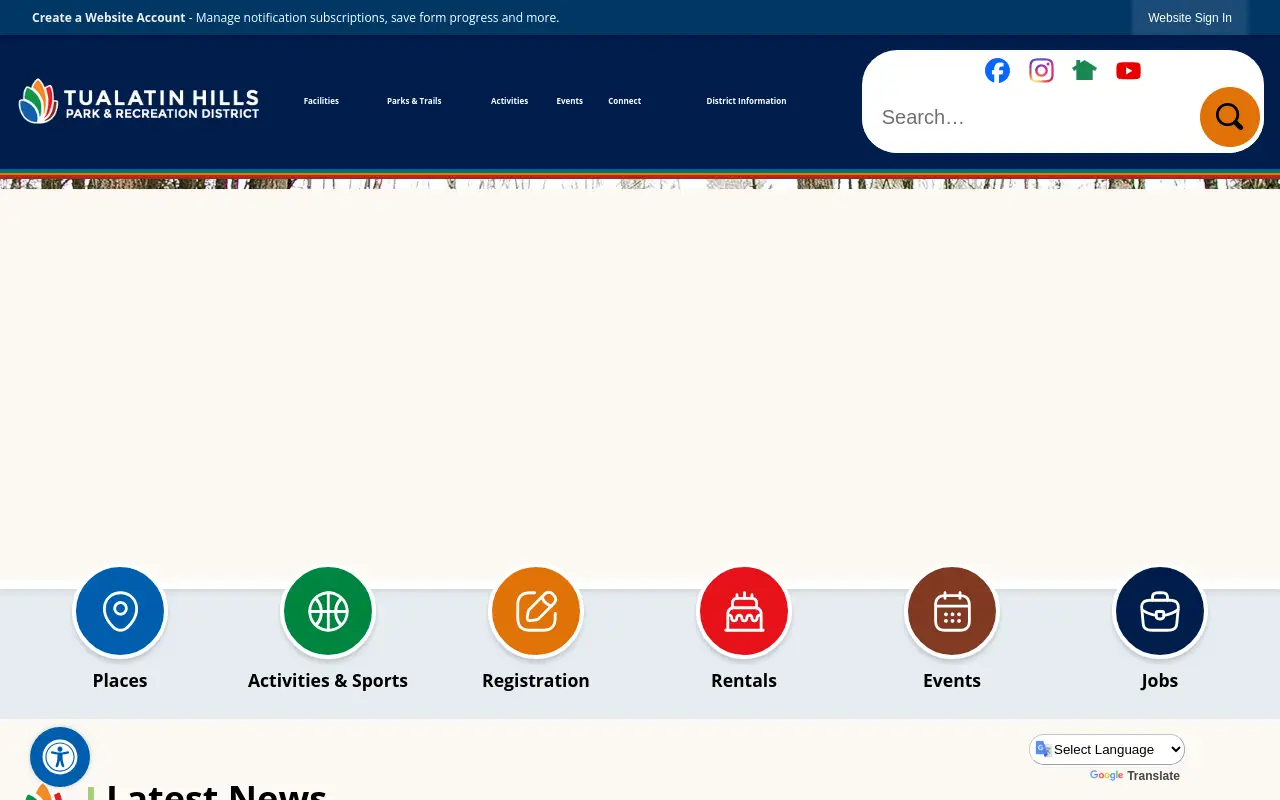
Task: Click the Create a Website Account link
Action: point(109,18)
